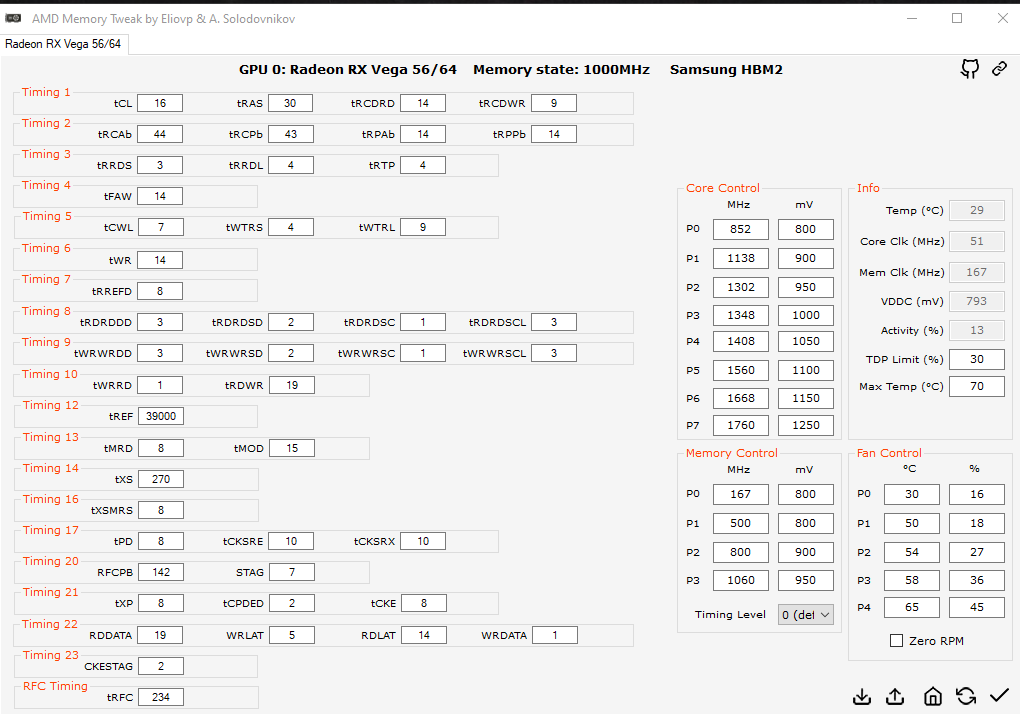Select the Radeon RX Vega 56/64 tab
This screenshot has width=1020, height=715.
[x=63, y=44]
